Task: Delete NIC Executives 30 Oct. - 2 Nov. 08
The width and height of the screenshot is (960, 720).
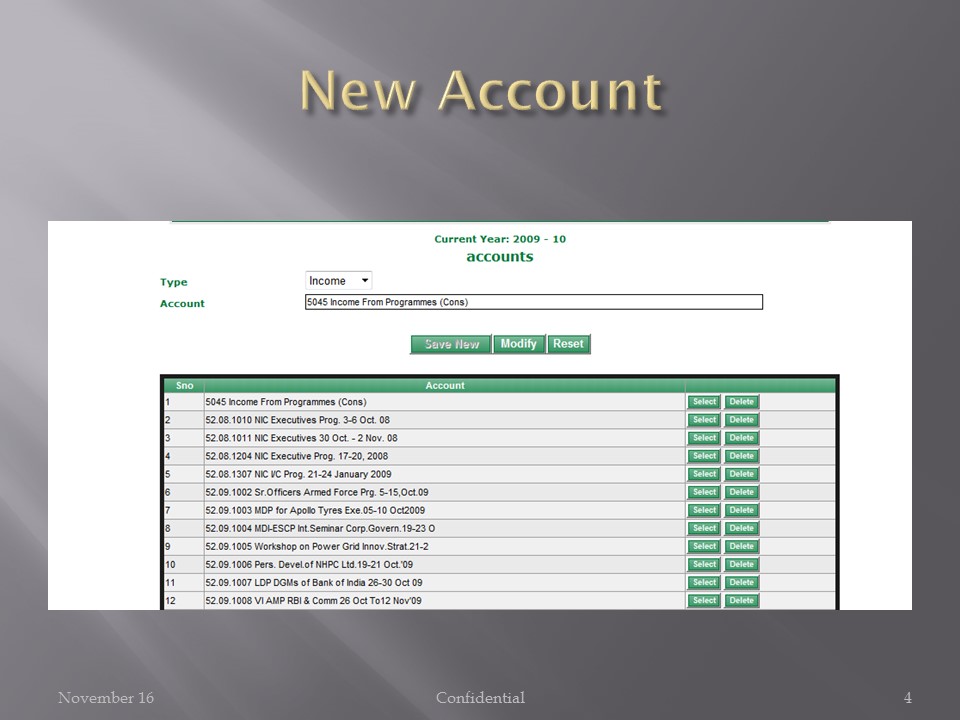Action: pyautogui.click(x=741, y=437)
